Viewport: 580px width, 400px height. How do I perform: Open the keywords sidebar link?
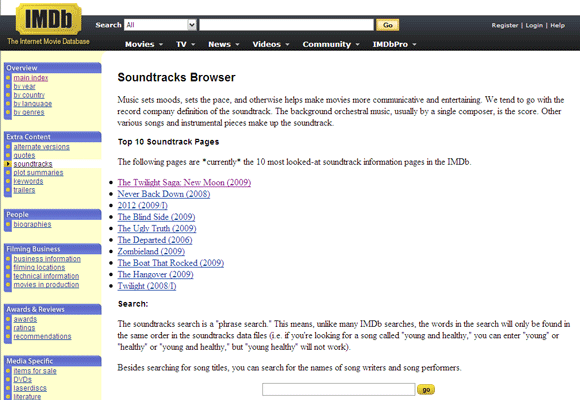(x=28, y=181)
